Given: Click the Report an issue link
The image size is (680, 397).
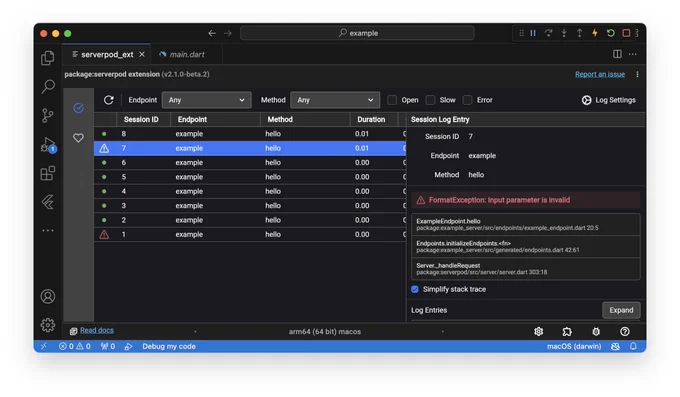Looking at the screenshot, I should click(x=600, y=74).
